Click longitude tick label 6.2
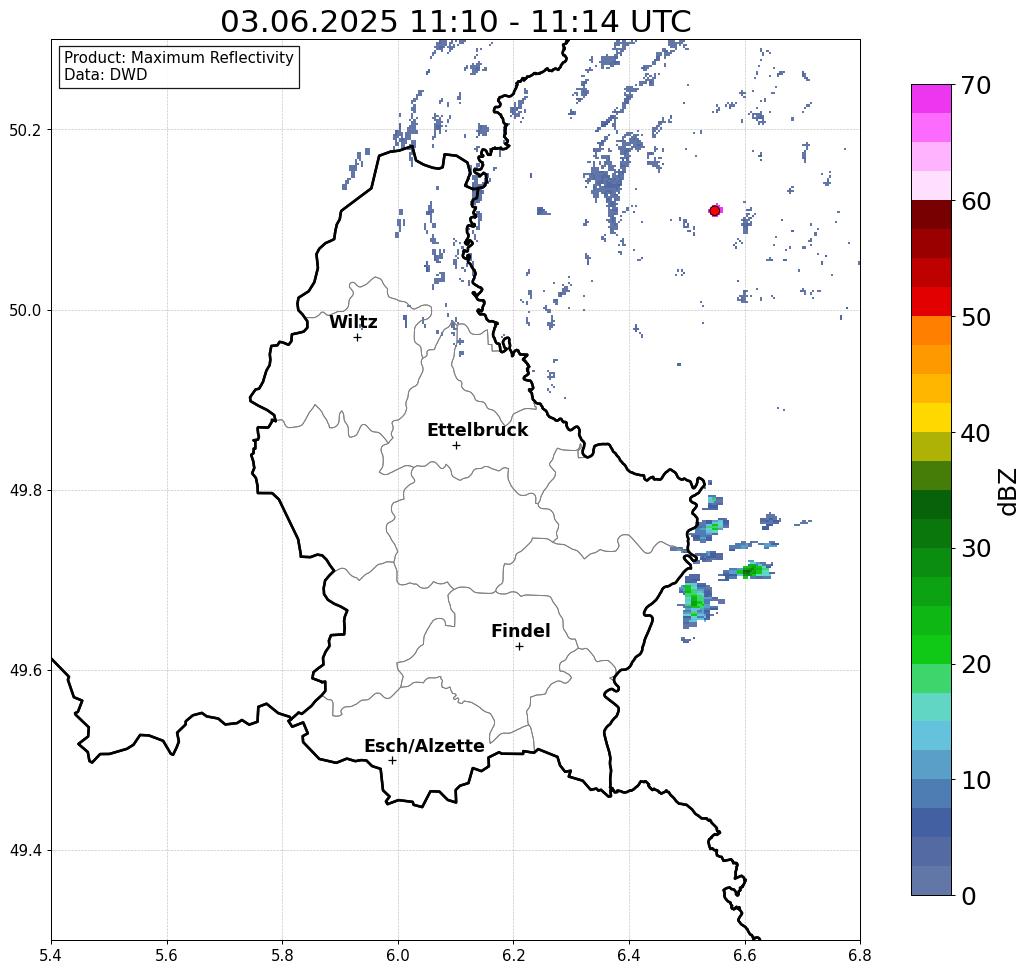This screenshot has height=973, width=1029. pos(514,955)
